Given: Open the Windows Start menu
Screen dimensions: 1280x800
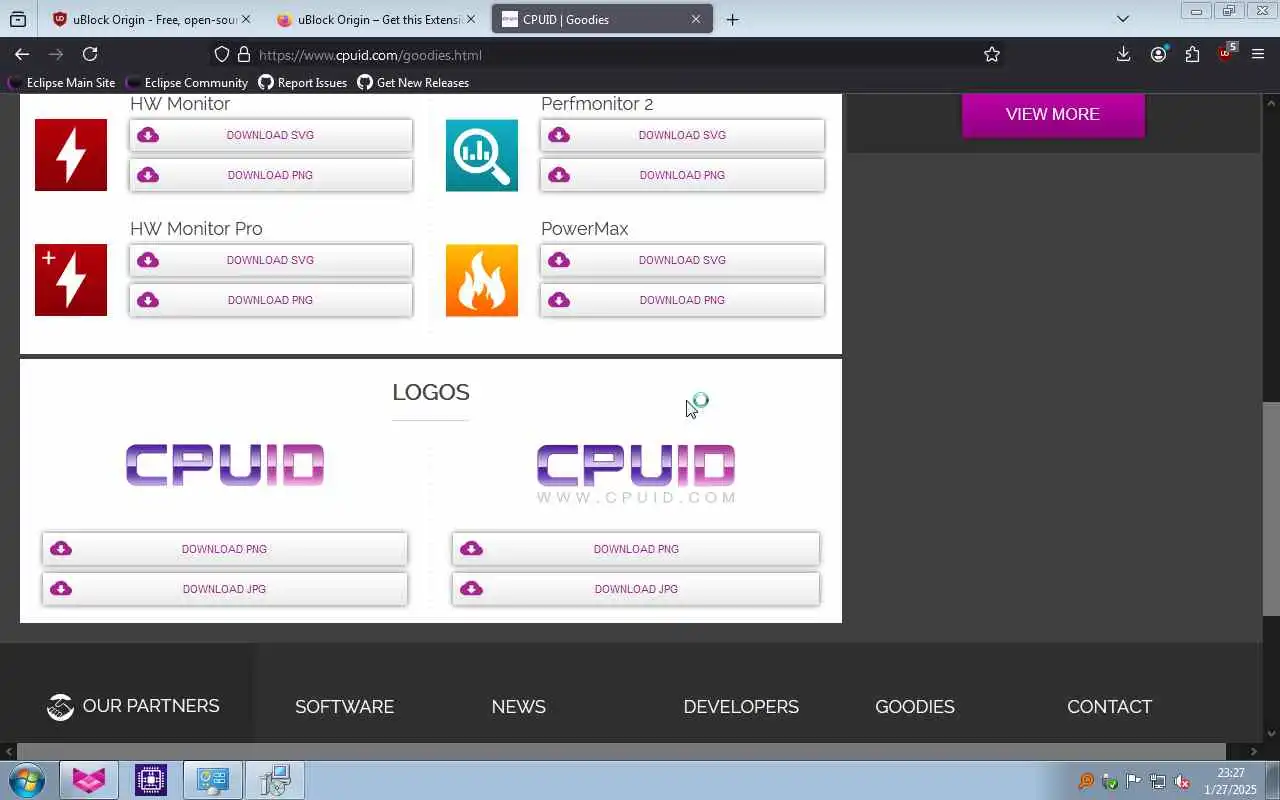Looking at the screenshot, I should (x=27, y=780).
